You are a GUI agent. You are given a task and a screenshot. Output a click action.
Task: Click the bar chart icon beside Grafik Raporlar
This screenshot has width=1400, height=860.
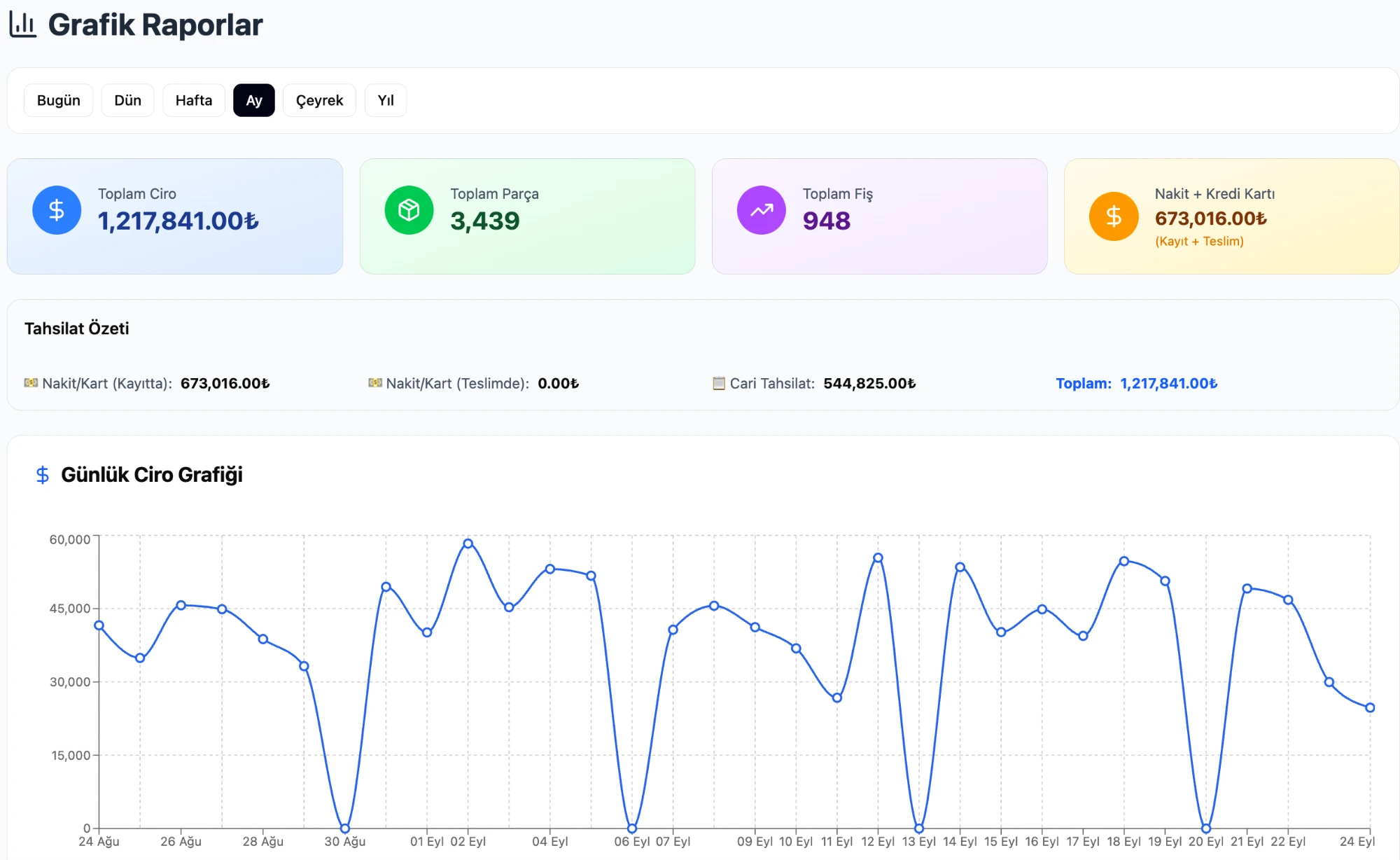(22, 25)
